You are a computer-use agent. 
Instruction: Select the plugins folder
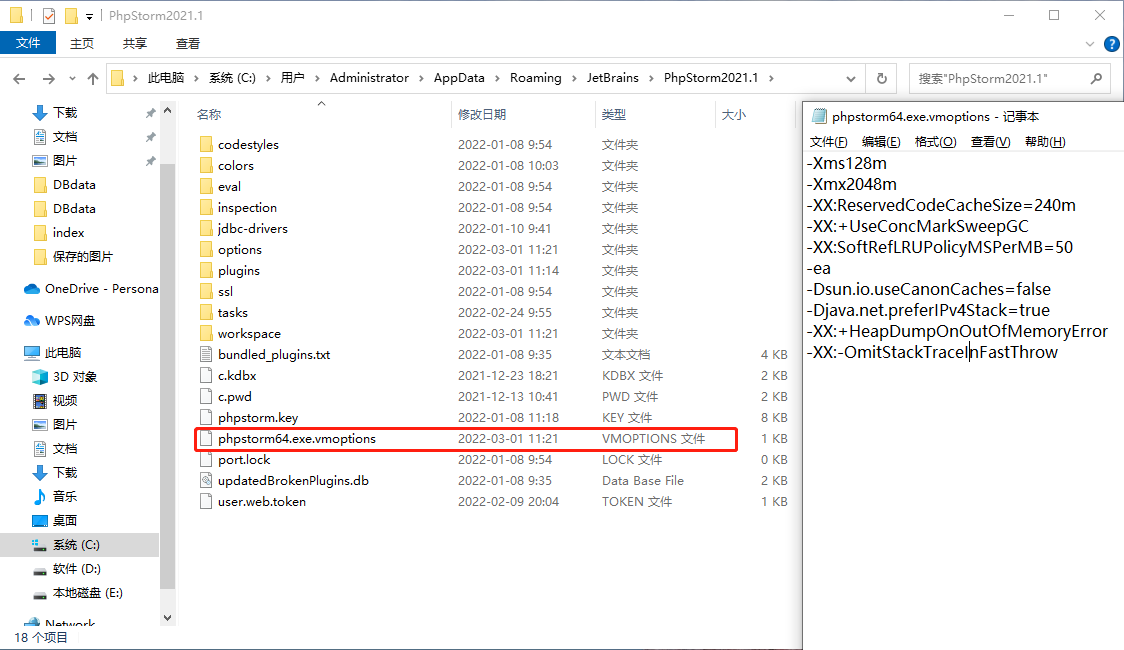click(x=239, y=271)
